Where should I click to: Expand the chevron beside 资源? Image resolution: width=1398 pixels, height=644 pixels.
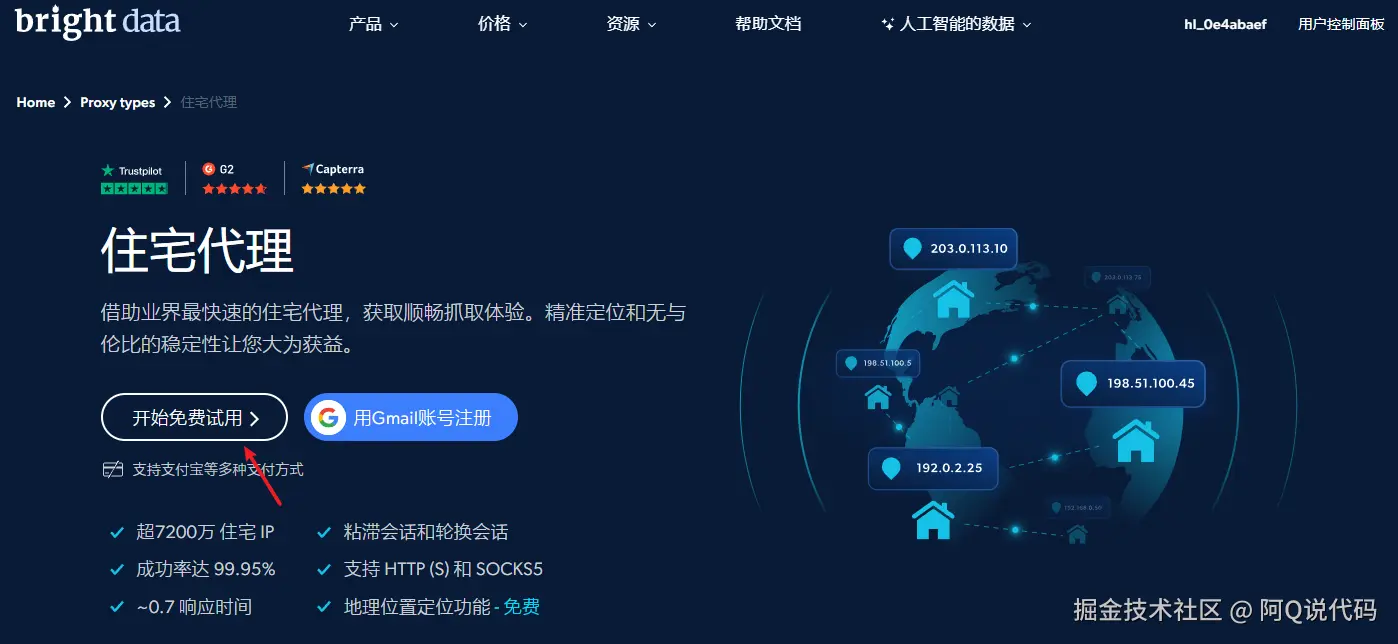point(652,25)
